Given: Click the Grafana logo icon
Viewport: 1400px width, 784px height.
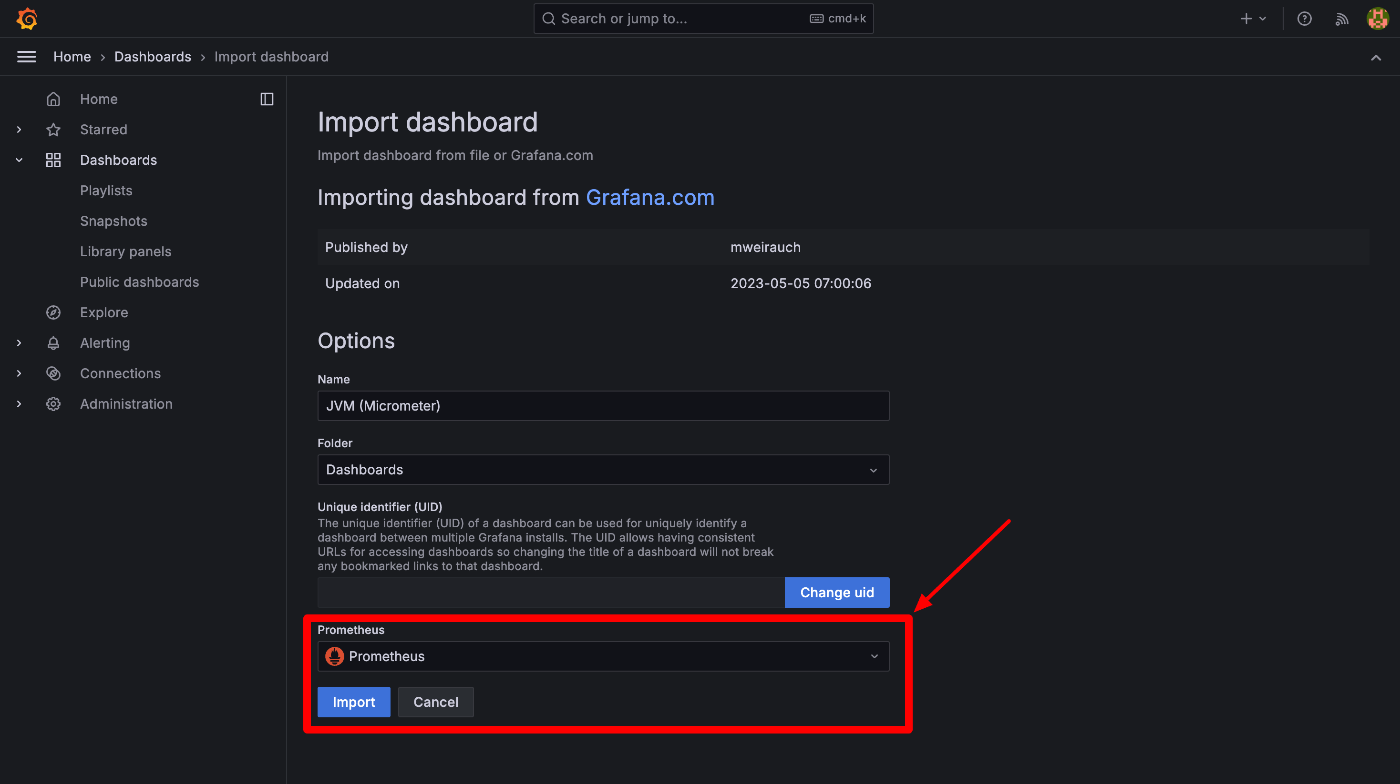Looking at the screenshot, I should click(27, 19).
